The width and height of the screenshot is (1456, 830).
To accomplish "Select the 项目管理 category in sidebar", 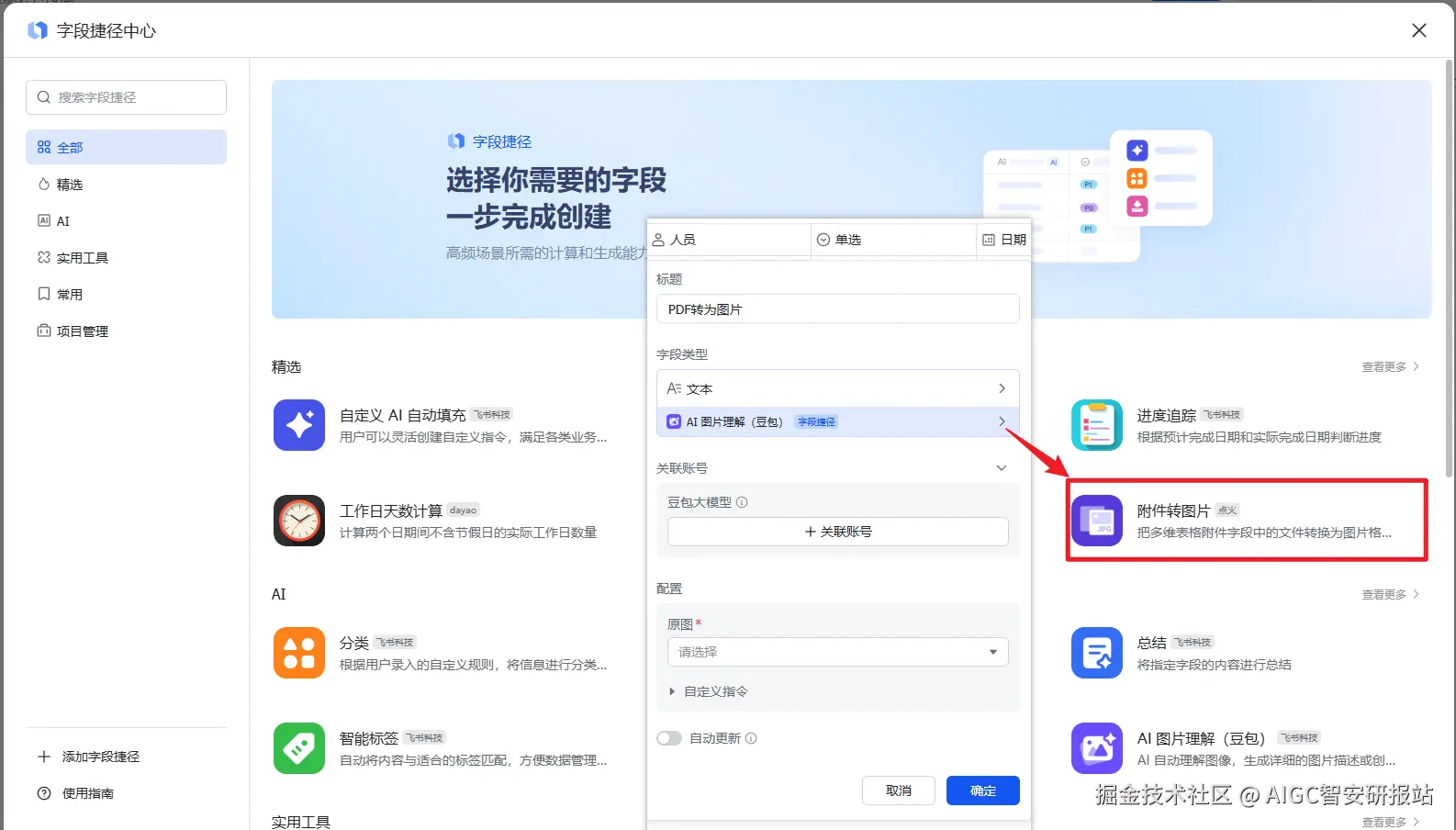I will click(x=126, y=331).
